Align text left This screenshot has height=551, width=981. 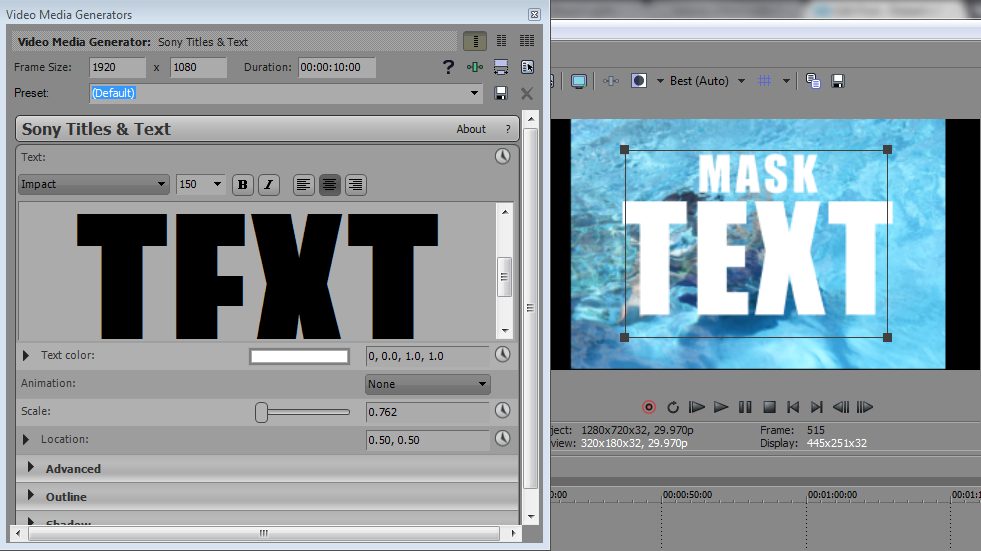tap(303, 185)
